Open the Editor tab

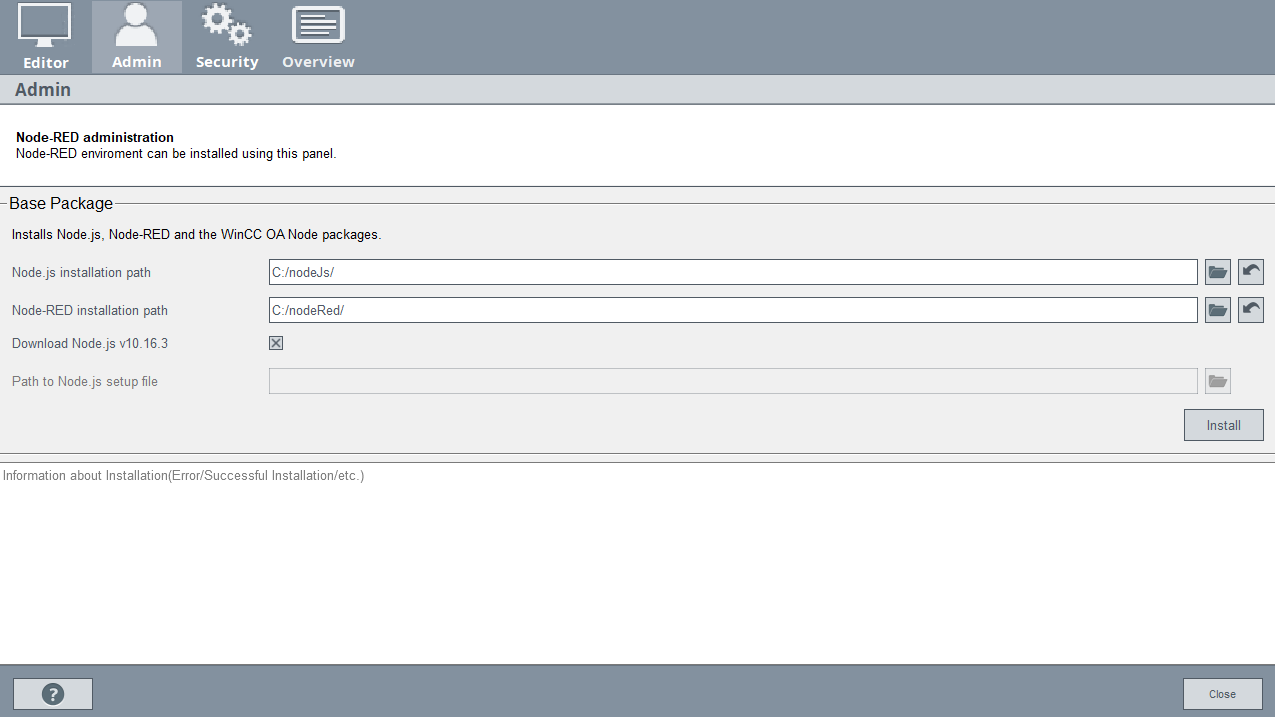[46, 37]
